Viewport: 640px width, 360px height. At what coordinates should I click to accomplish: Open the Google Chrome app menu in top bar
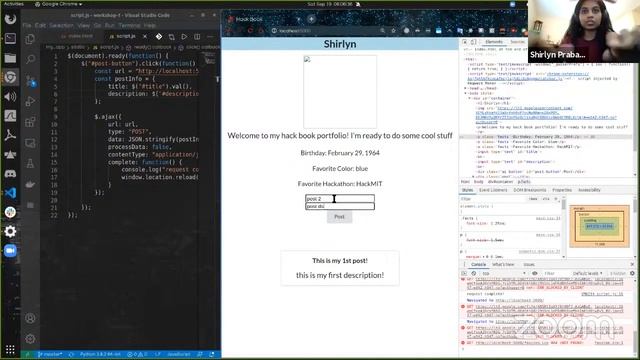58,4
